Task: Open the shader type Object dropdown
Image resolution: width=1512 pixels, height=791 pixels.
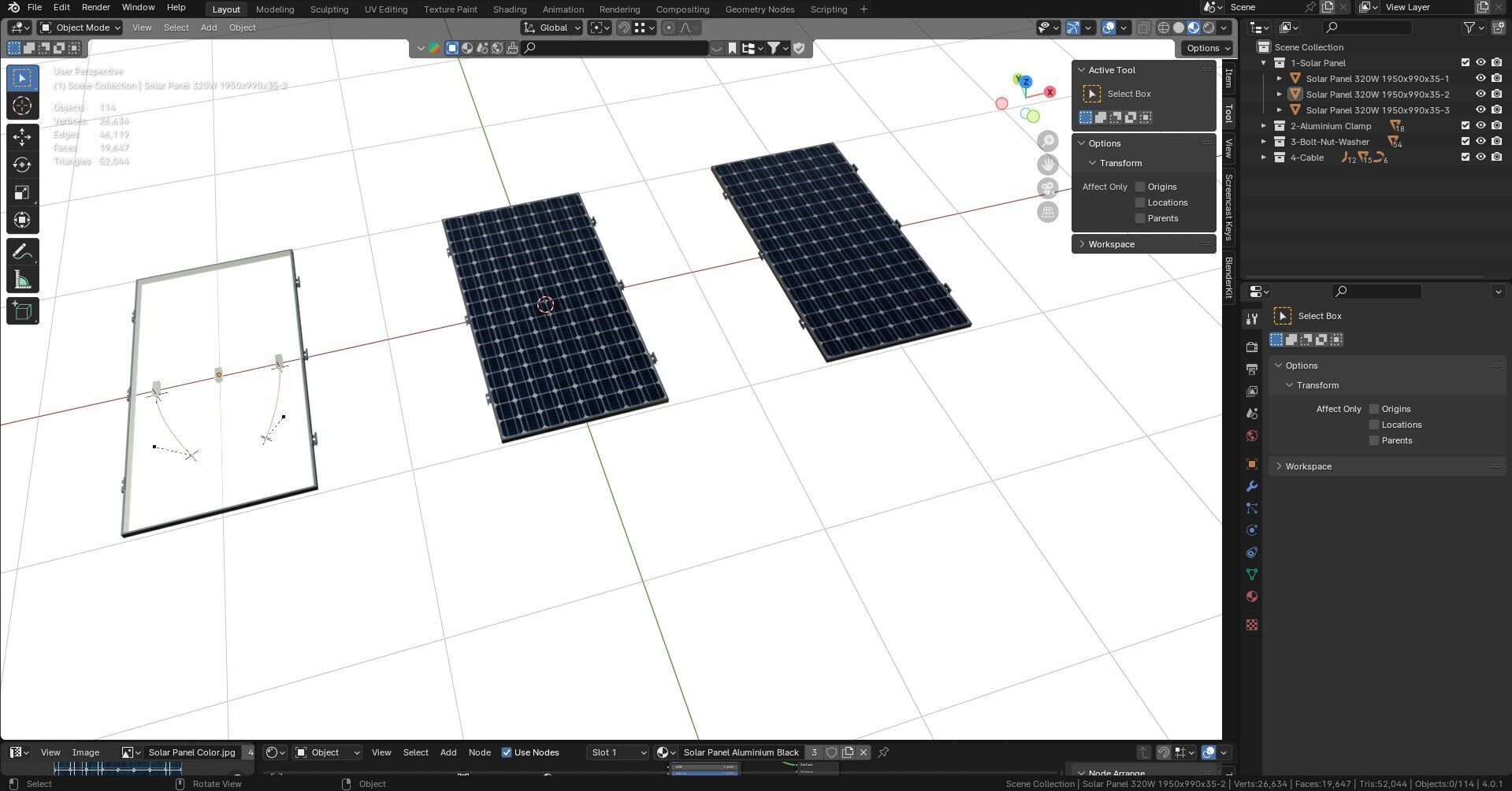Action: coord(327,752)
